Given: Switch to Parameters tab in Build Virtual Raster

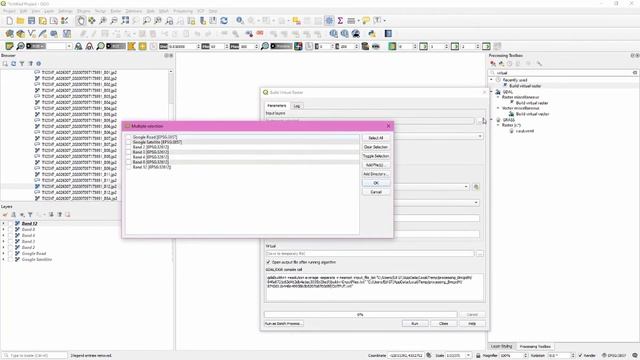Looking at the screenshot, I should tap(277, 106).
